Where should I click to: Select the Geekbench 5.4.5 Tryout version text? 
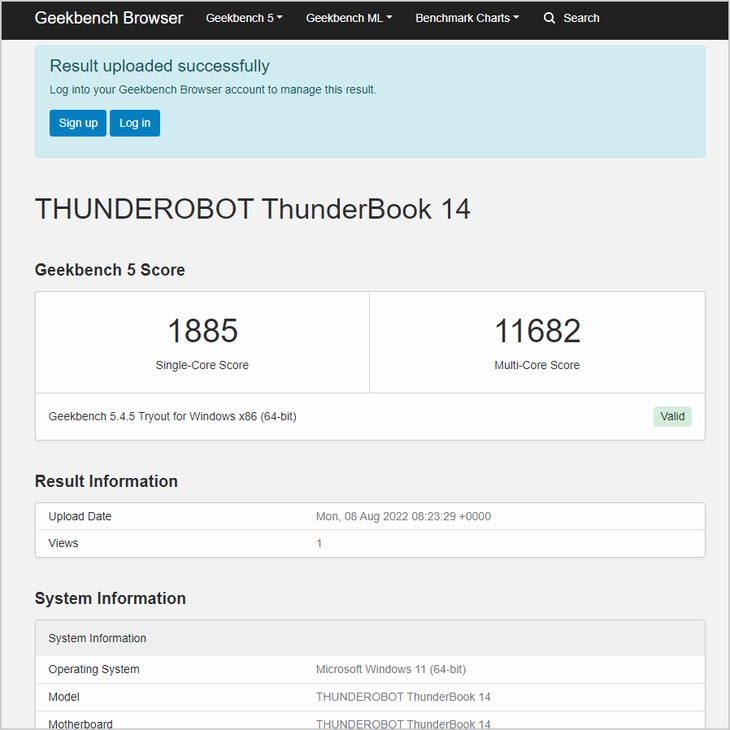(172, 416)
